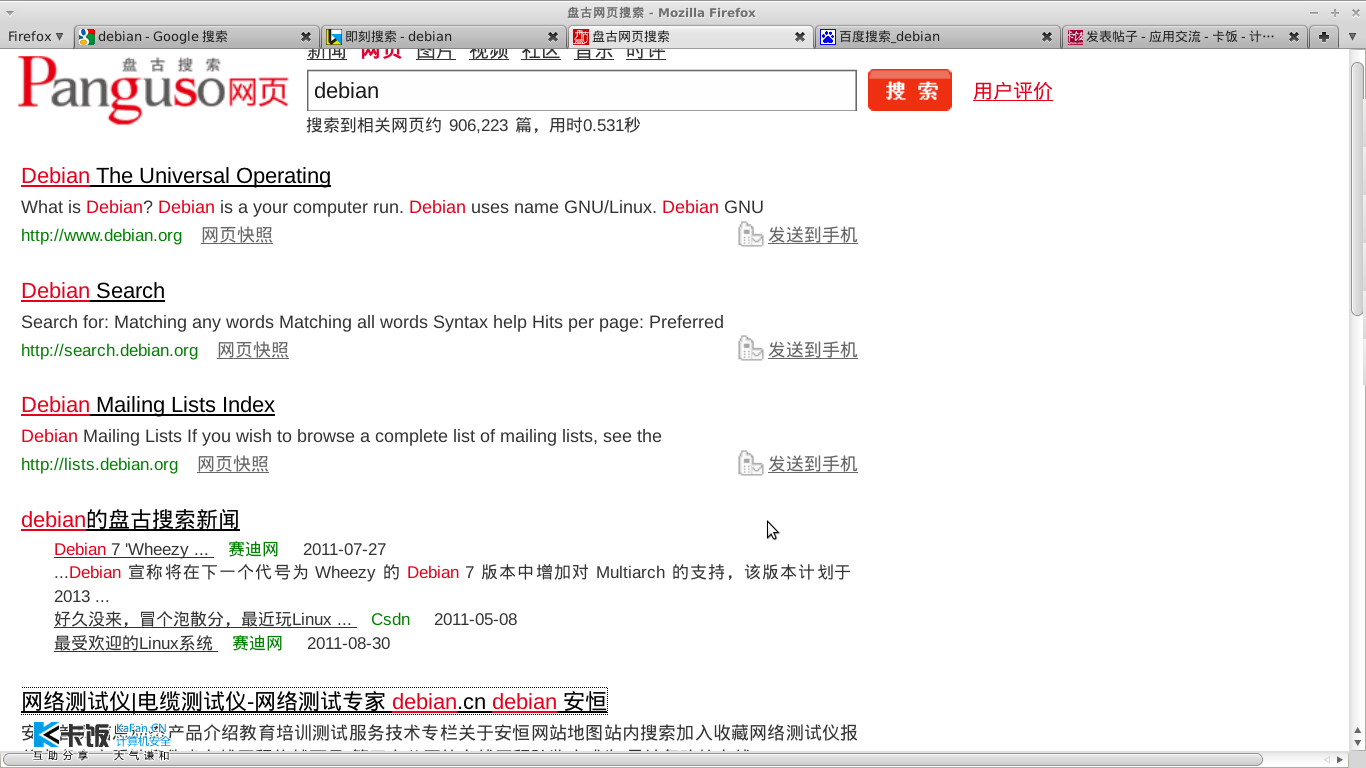Viewport: 1366px width, 768px height.
Task: Open the Debian Mailing Lists Index result
Action: (x=148, y=405)
